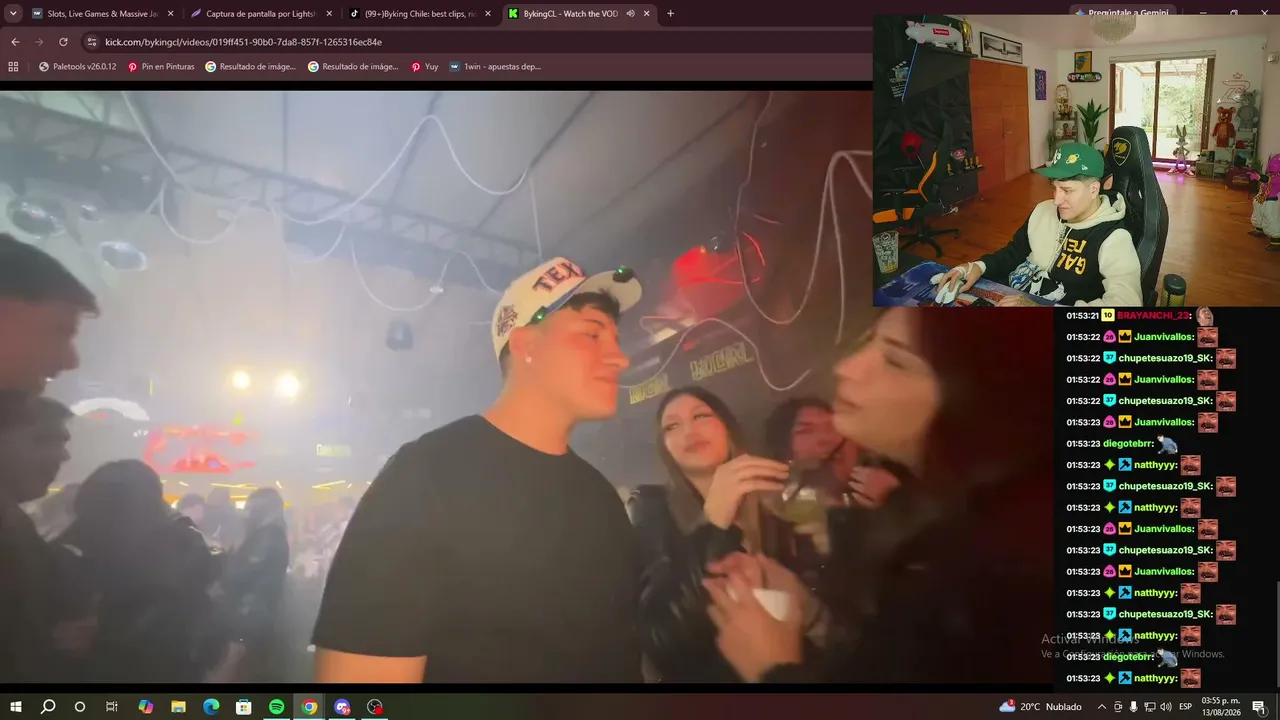Focus the kick.com address bar URL
This screenshot has width=1280, height=720.
click(243, 42)
